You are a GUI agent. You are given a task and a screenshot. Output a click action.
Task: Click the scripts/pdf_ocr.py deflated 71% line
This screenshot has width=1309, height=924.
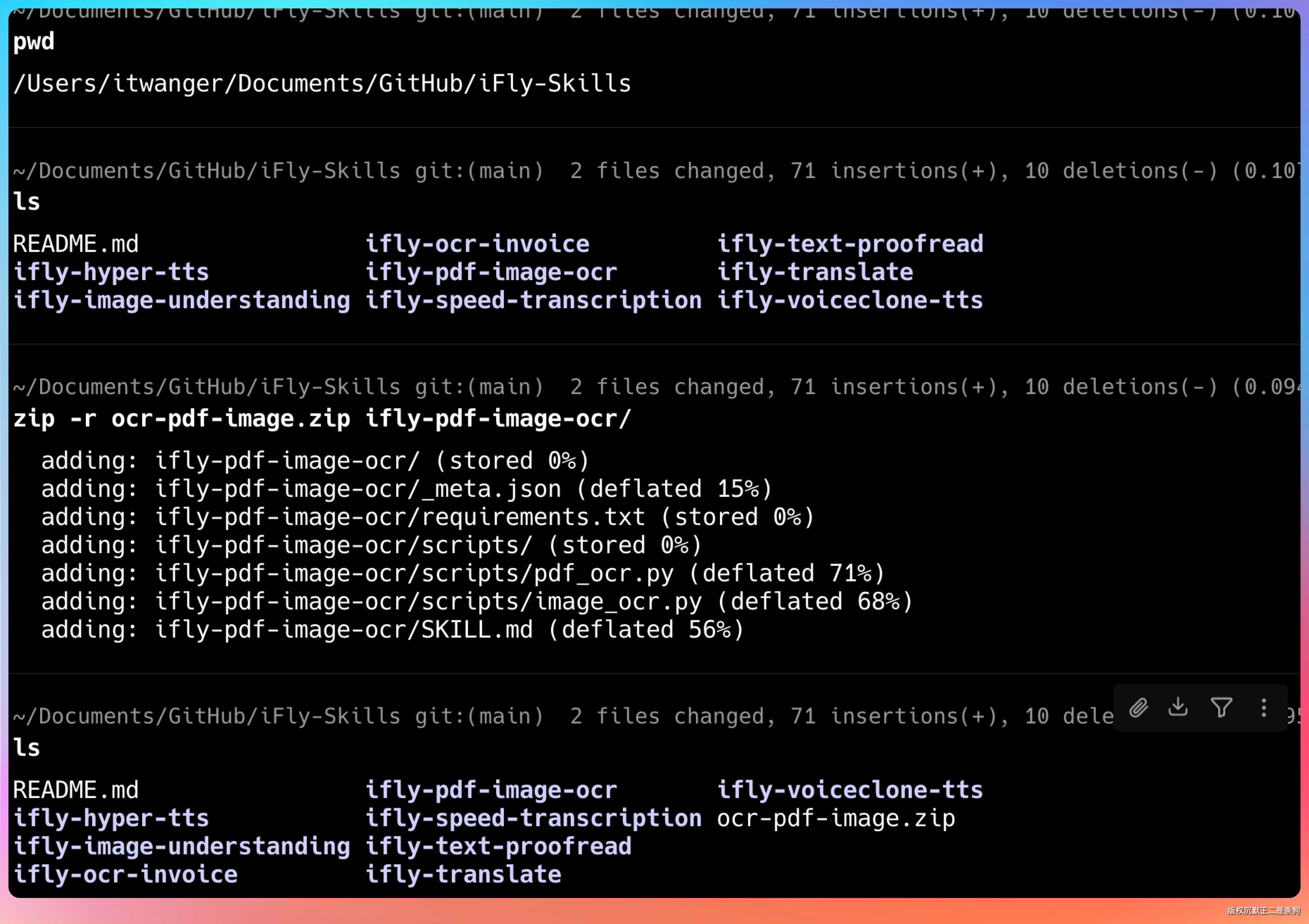462,574
